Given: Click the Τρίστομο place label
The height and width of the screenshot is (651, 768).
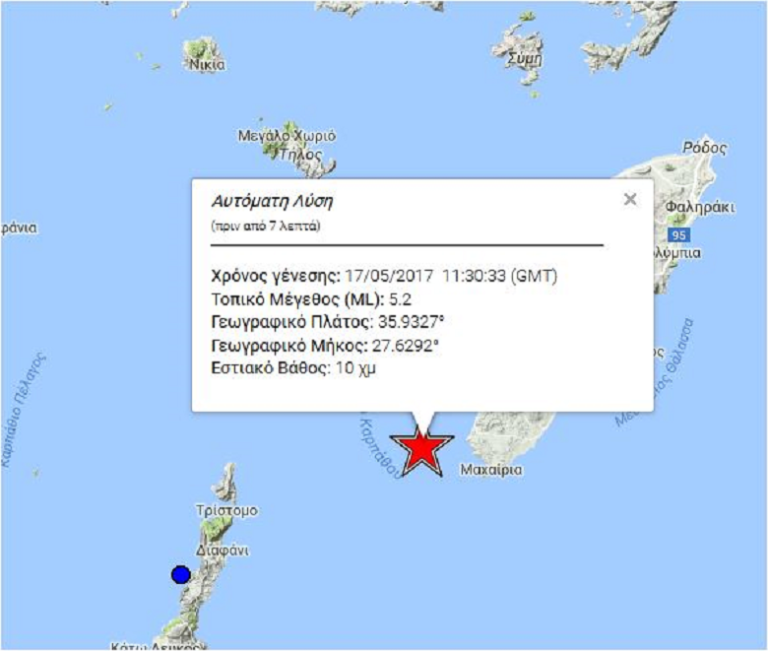Looking at the screenshot, I should (x=227, y=510).
